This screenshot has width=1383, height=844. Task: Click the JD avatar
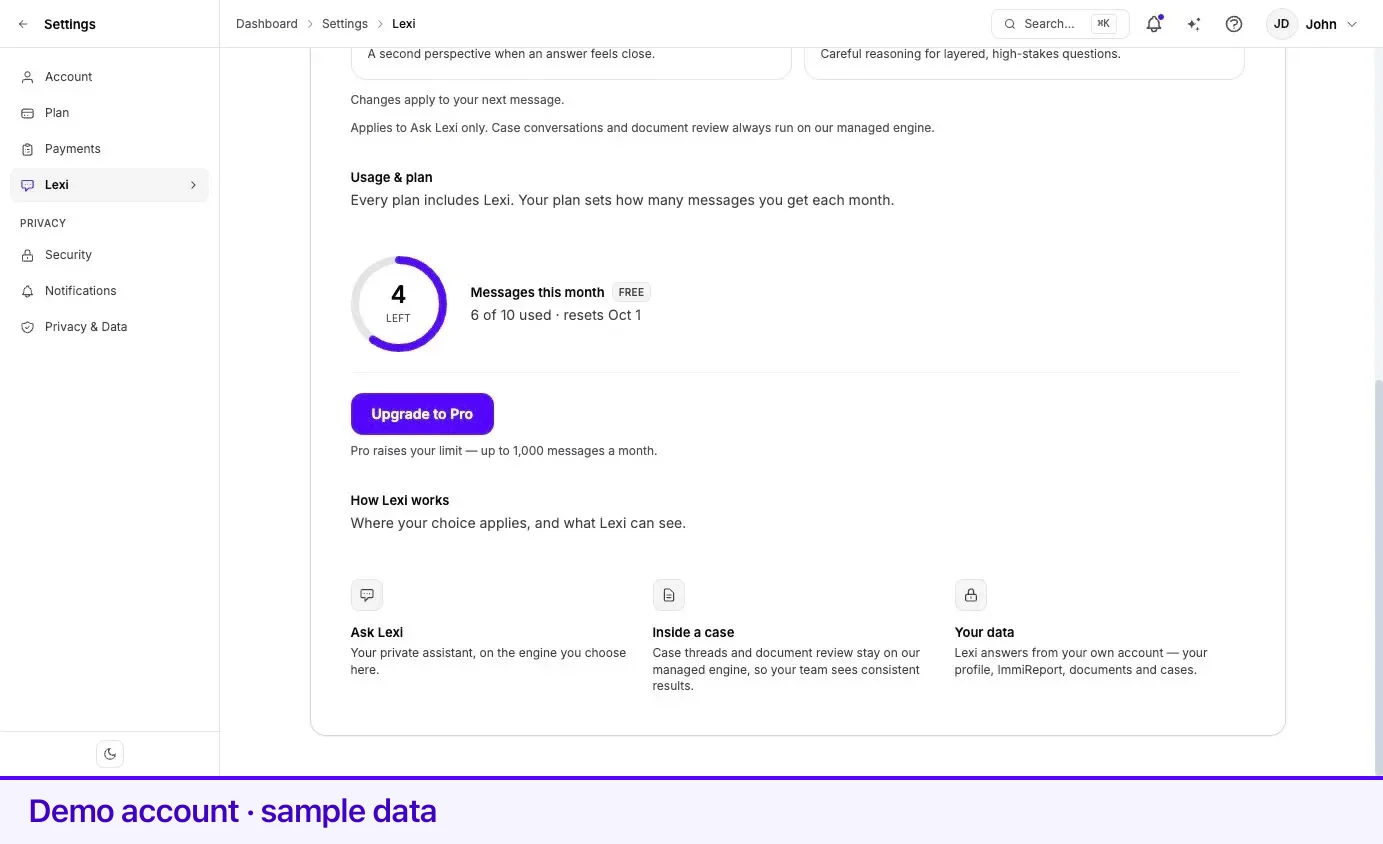coord(1281,24)
